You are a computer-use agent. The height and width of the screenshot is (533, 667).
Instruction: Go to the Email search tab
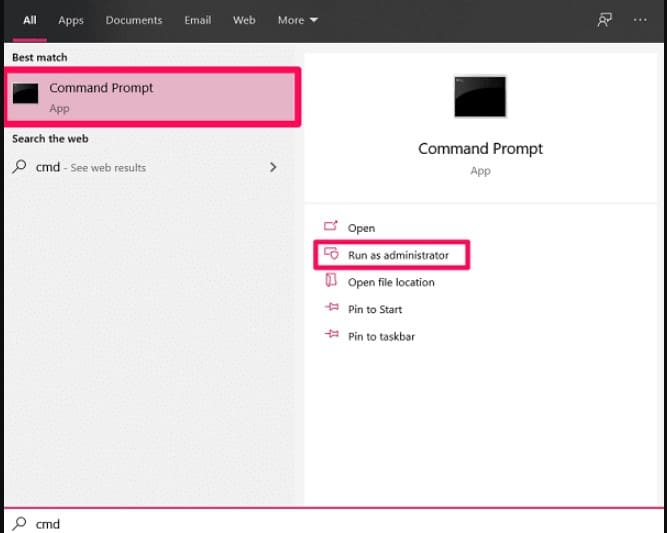click(198, 20)
